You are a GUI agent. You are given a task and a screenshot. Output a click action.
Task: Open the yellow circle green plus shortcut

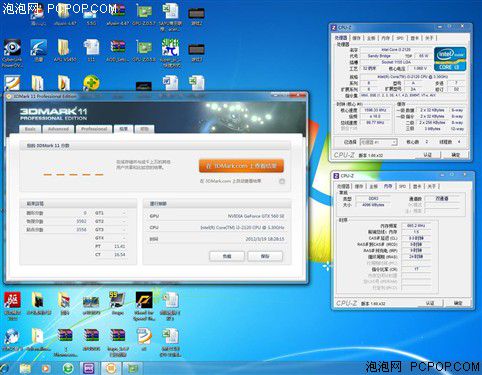pos(91,82)
